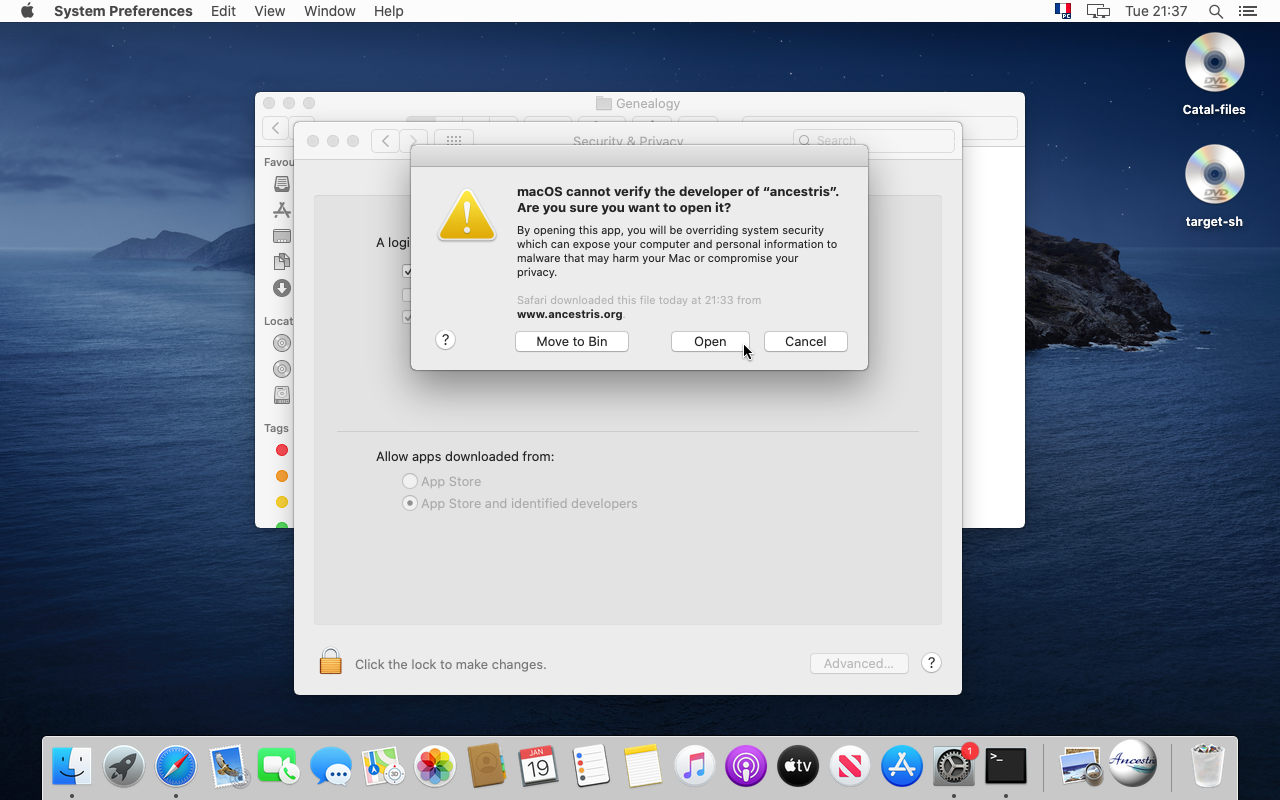Go back in the Genealogy Finder window
1280x800 pixels.
click(275, 128)
